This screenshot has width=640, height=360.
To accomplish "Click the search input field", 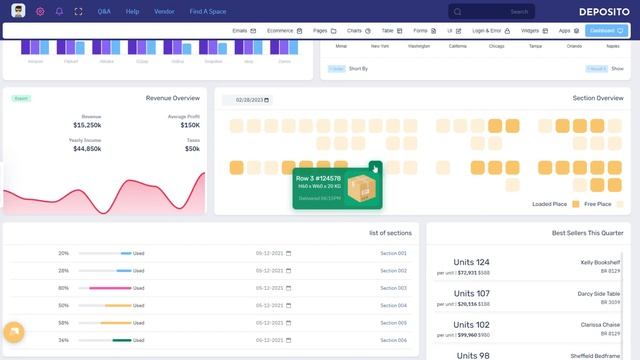I will pyautogui.click(x=491, y=12).
